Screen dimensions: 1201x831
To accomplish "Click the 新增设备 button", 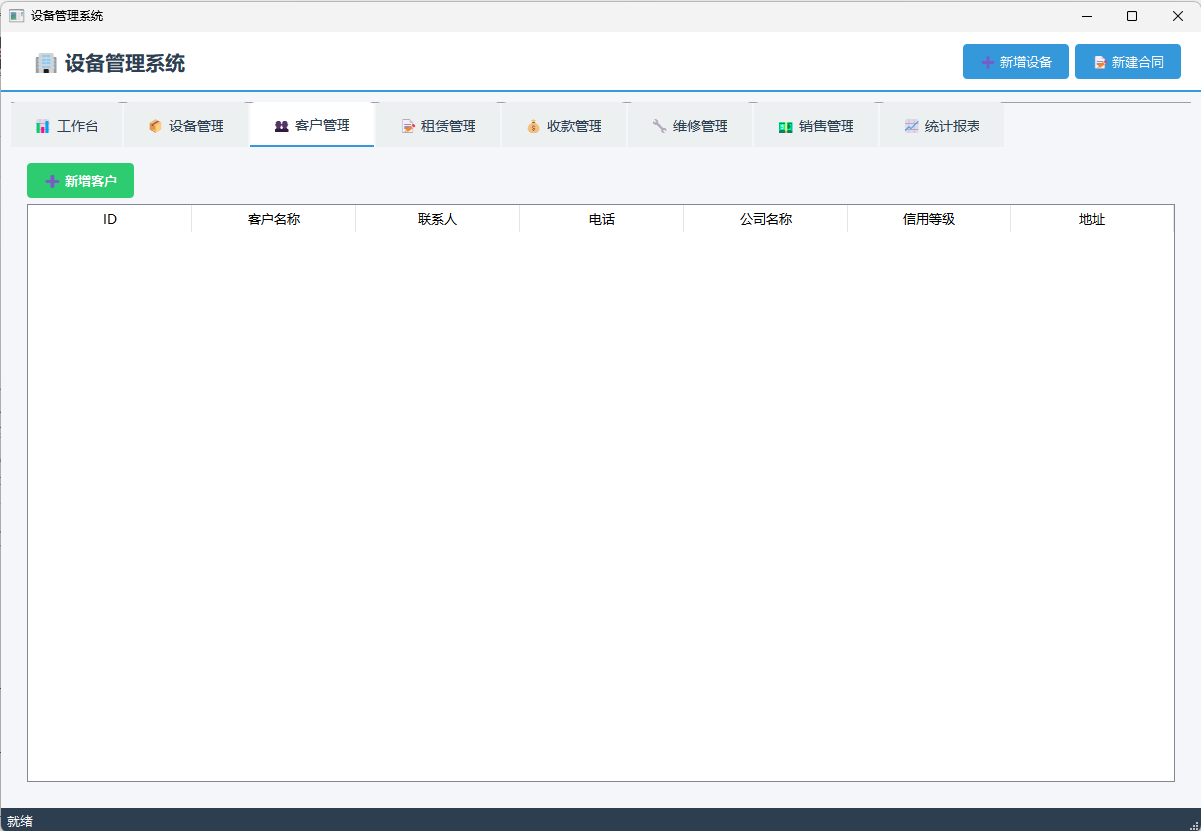I will click(x=1015, y=62).
